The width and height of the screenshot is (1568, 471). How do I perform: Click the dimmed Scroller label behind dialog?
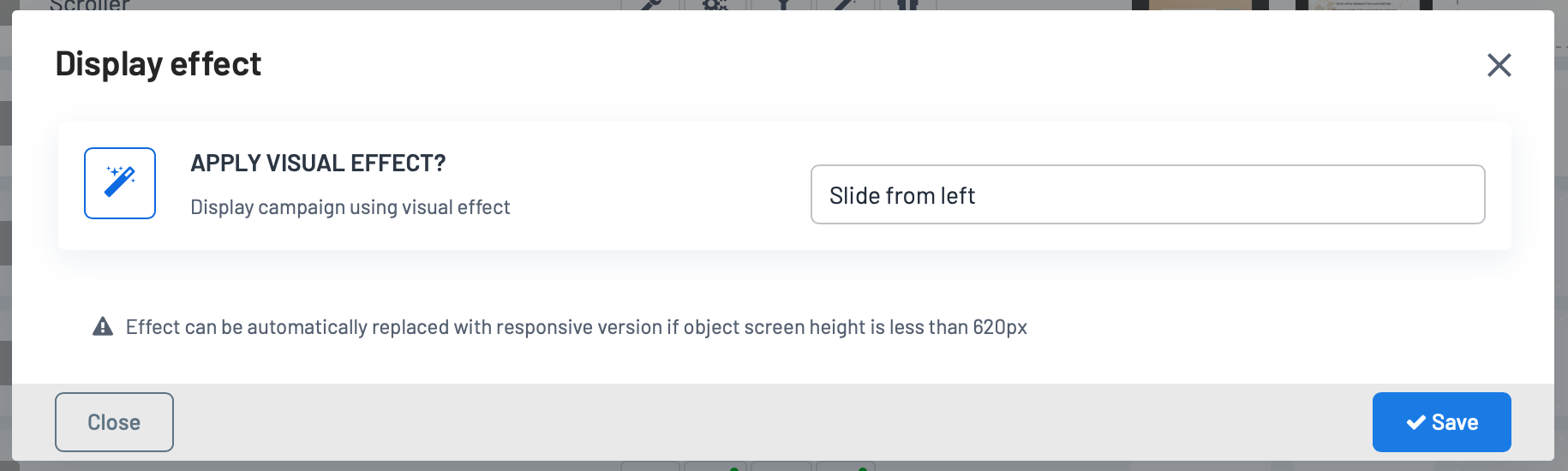[x=90, y=5]
